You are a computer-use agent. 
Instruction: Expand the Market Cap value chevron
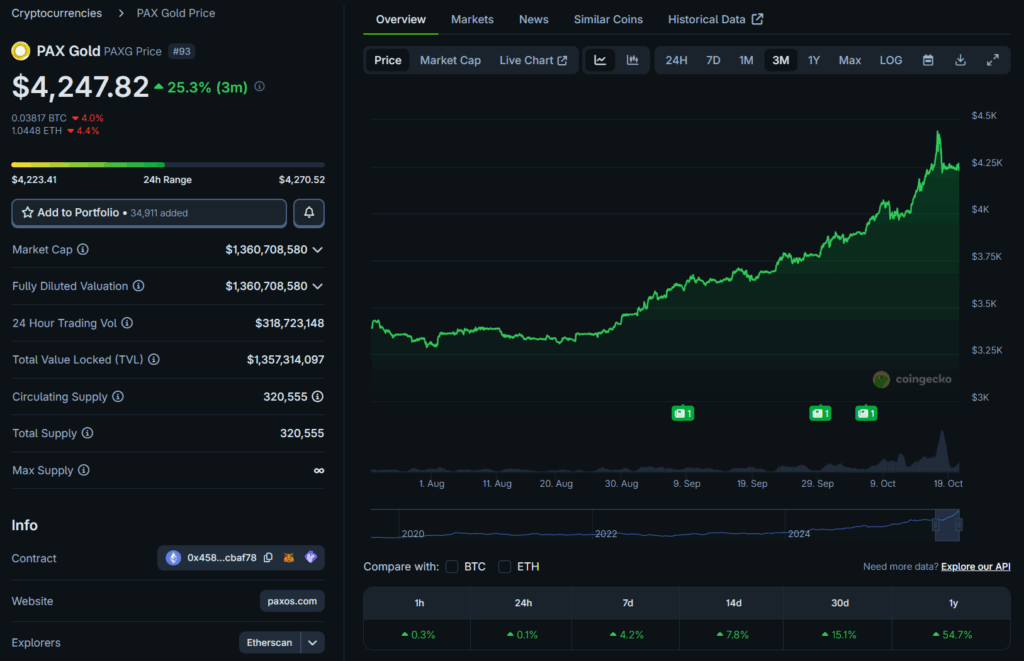pyautogui.click(x=318, y=249)
